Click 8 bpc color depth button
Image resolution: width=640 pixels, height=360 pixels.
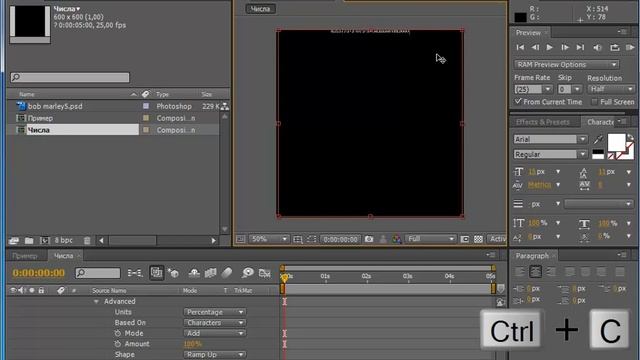click(63, 240)
